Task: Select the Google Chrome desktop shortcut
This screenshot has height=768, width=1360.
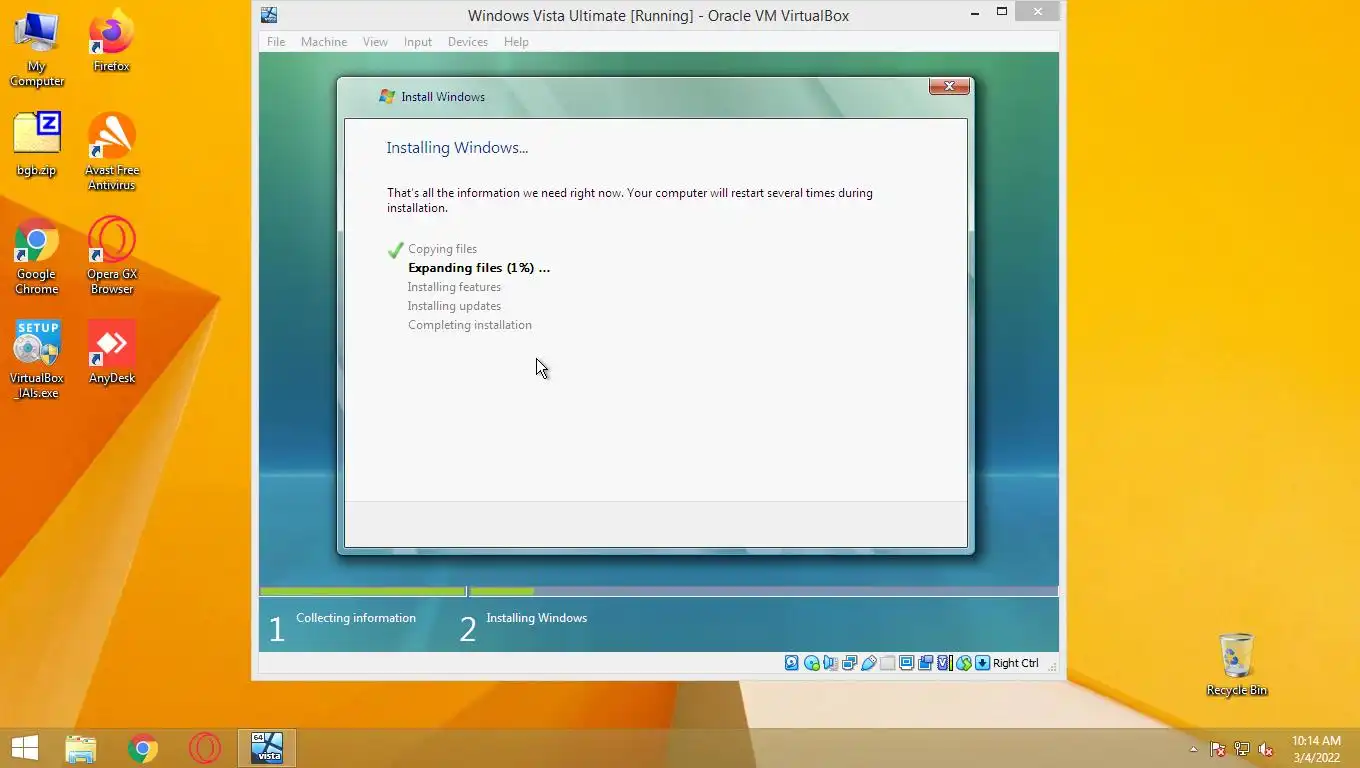Action: [x=37, y=256]
